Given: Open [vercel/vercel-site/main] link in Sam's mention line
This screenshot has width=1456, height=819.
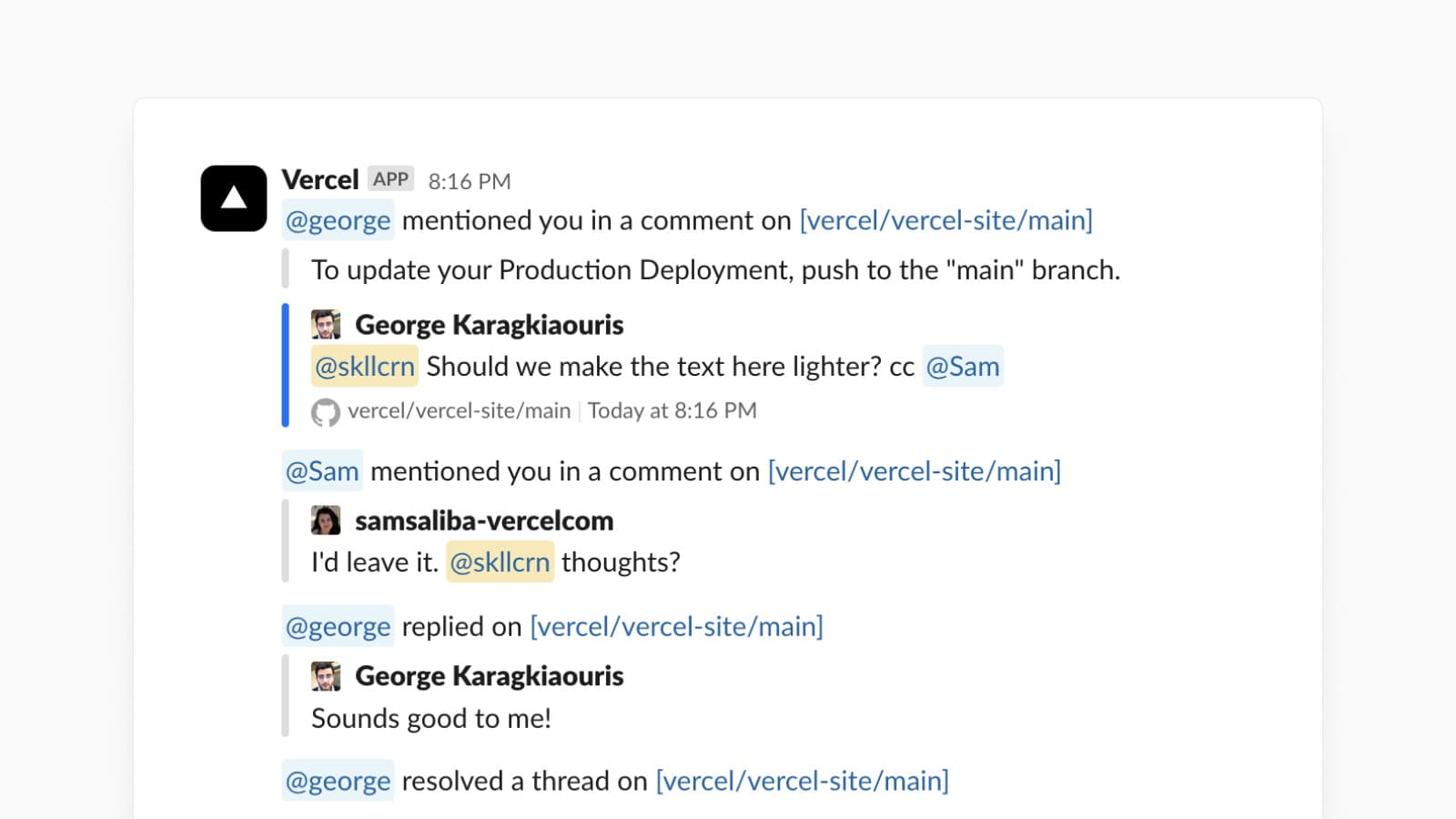Looking at the screenshot, I should tap(915, 471).
